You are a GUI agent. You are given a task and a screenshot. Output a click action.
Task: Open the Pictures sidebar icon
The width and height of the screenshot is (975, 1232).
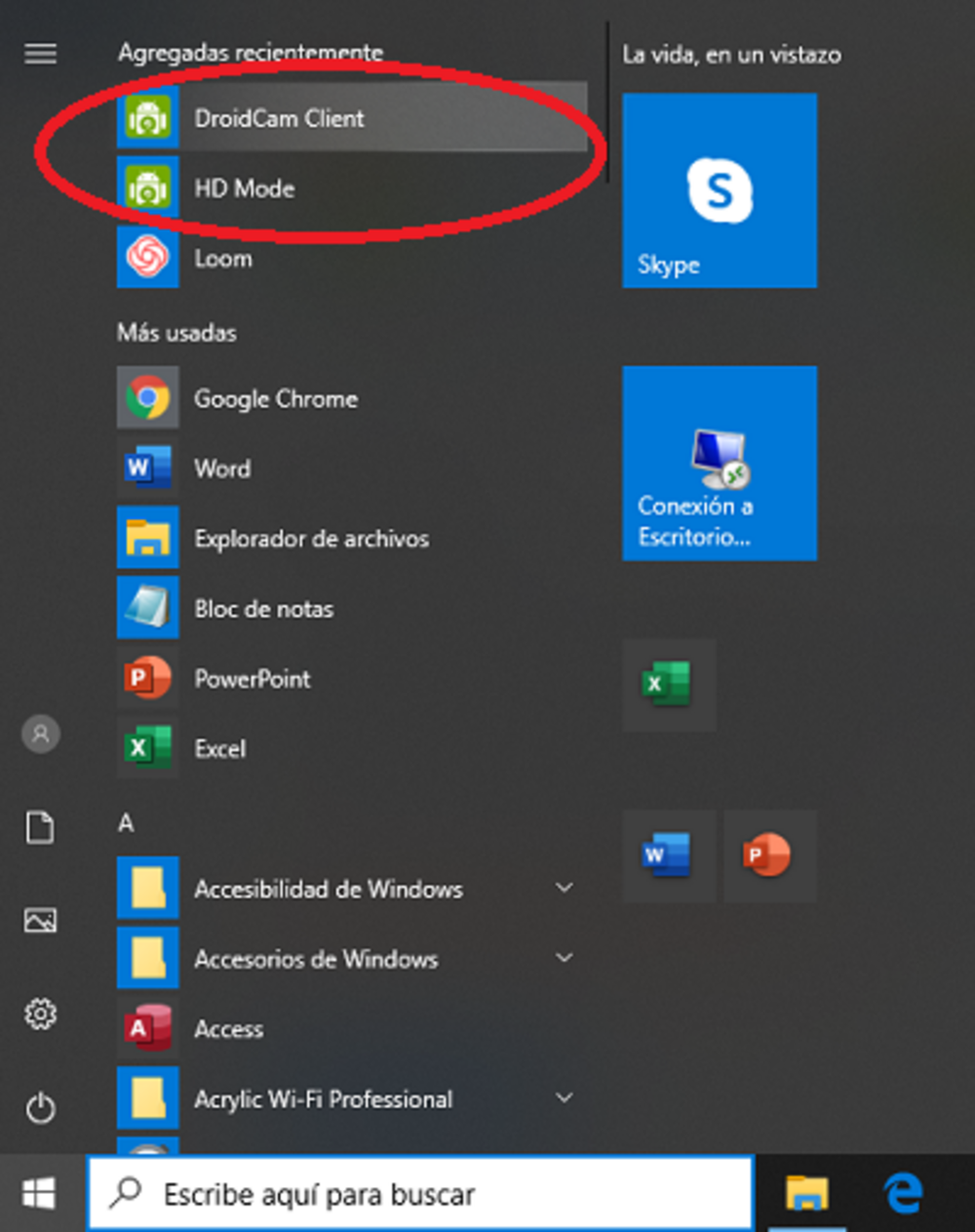(40, 920)
